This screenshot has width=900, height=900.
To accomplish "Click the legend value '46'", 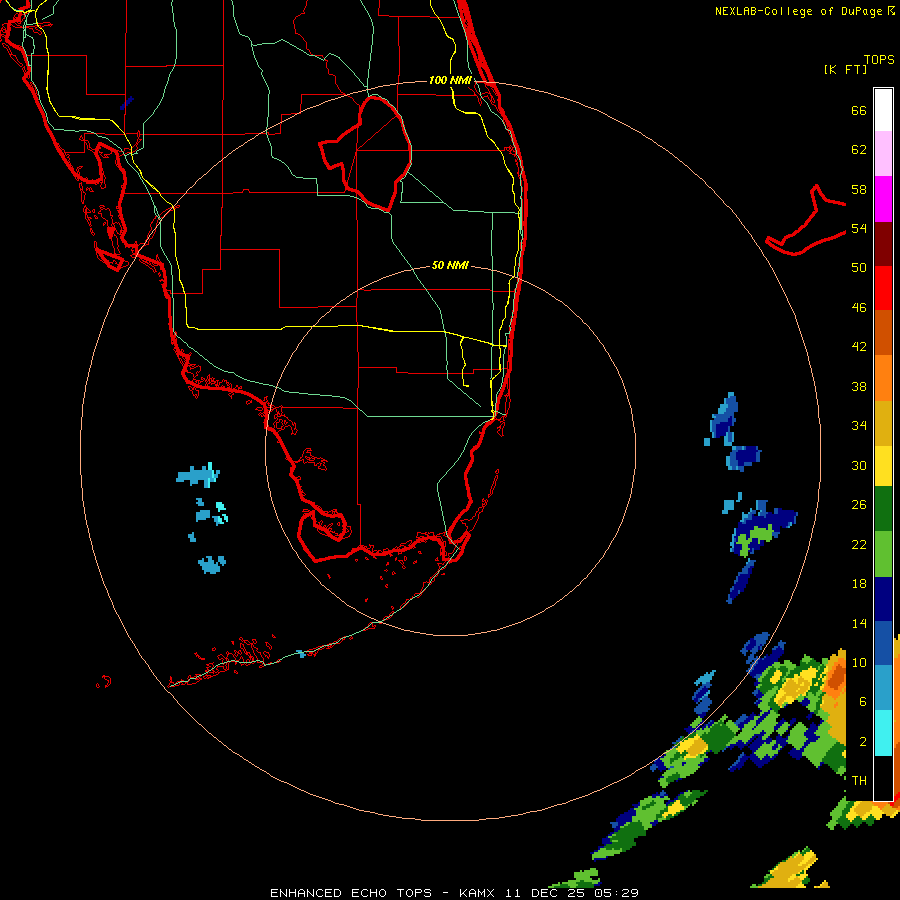I will click(859, 307).
